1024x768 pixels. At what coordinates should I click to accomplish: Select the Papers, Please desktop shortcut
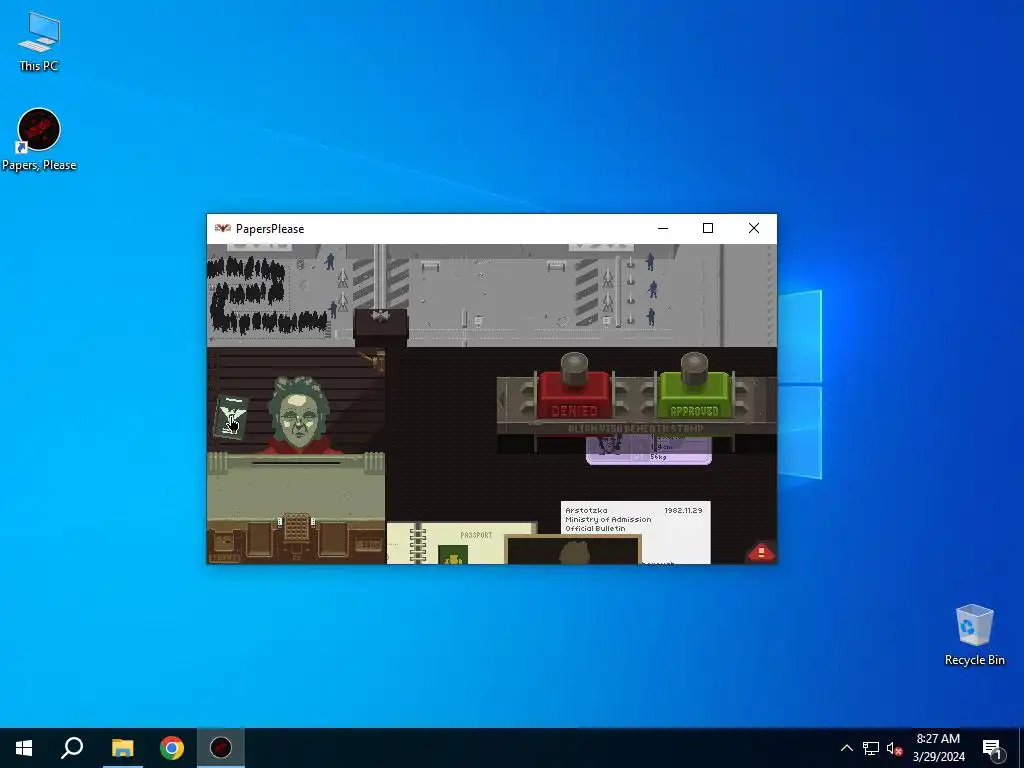coord(39,140)
